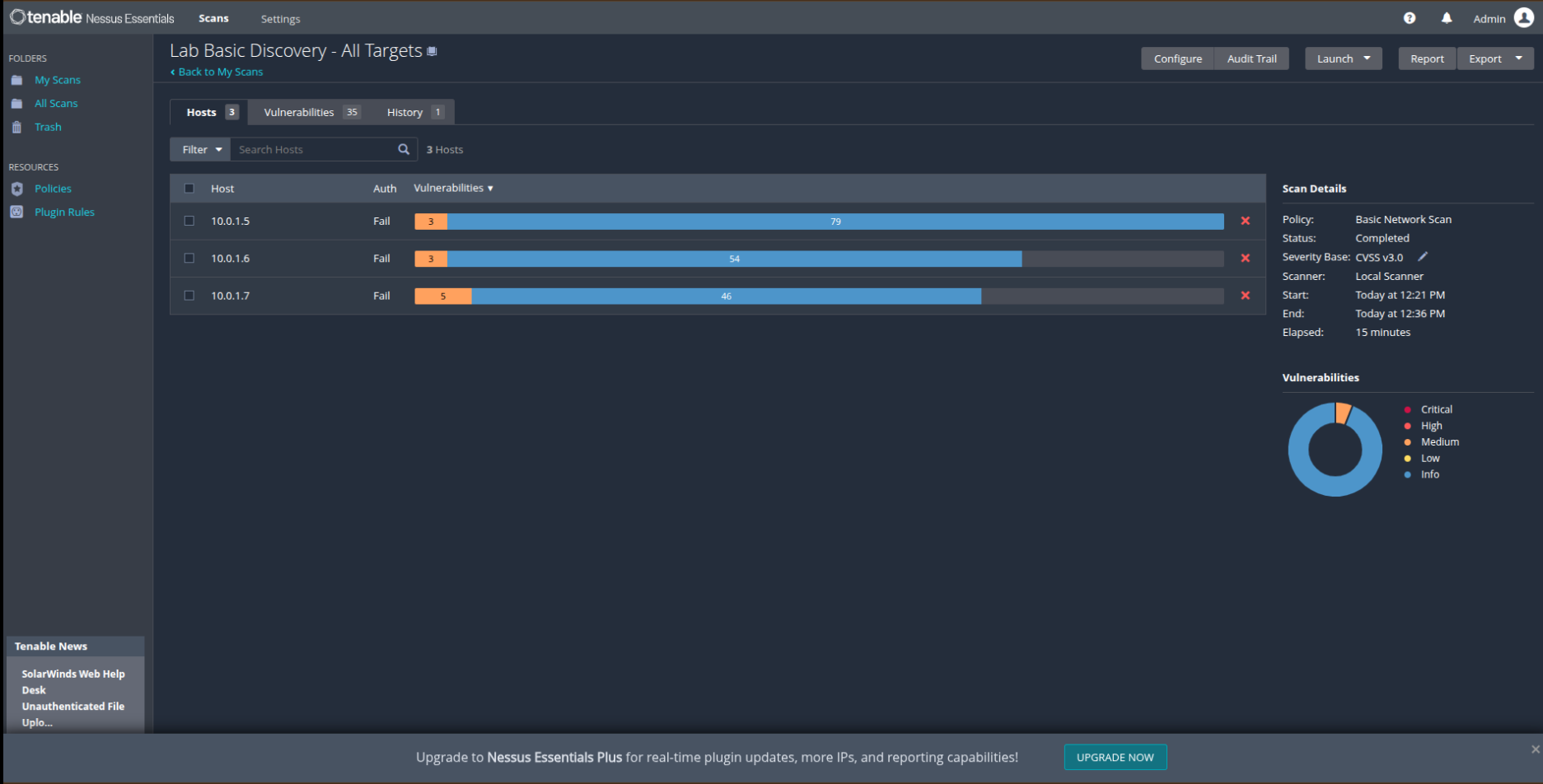Open the Export dropdown
1543x784 pixels.
tap(1495, 58)
